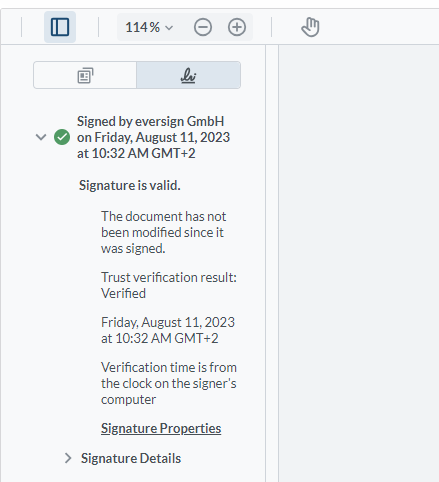Click the Signature is valid text

click(x=130, y=185)
